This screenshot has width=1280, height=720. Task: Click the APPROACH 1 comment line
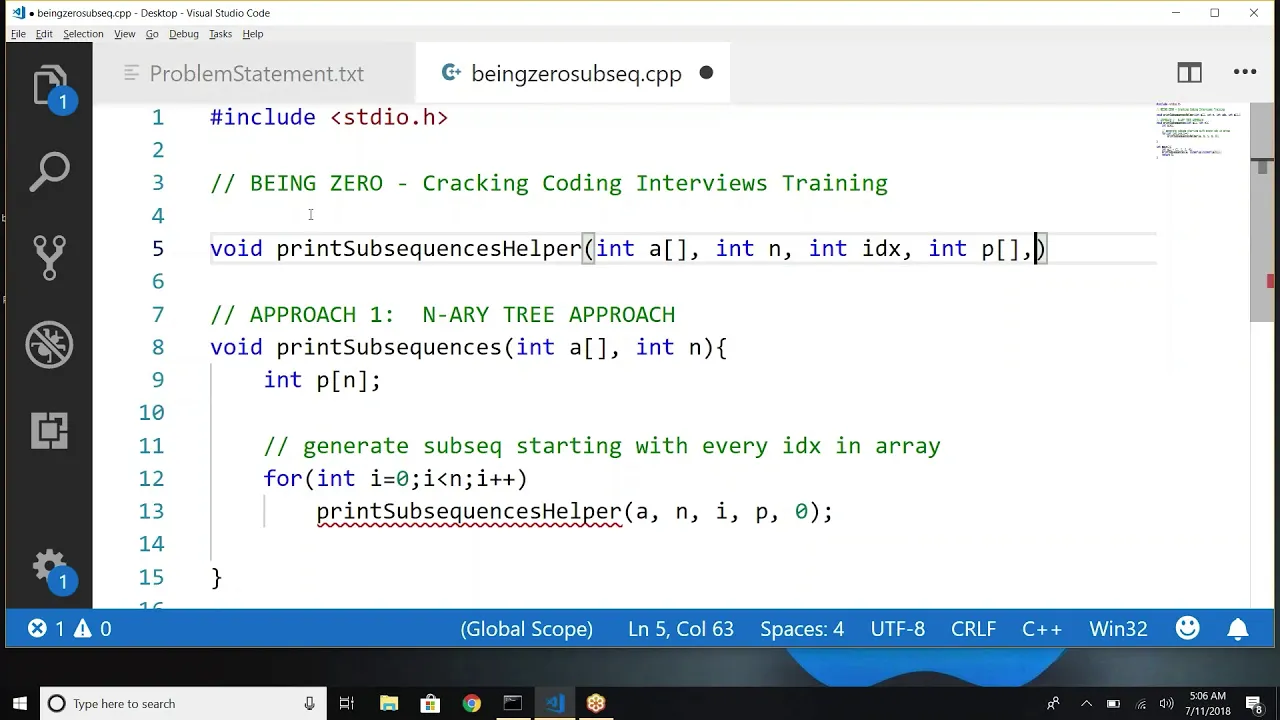click(x=443, y=315)
